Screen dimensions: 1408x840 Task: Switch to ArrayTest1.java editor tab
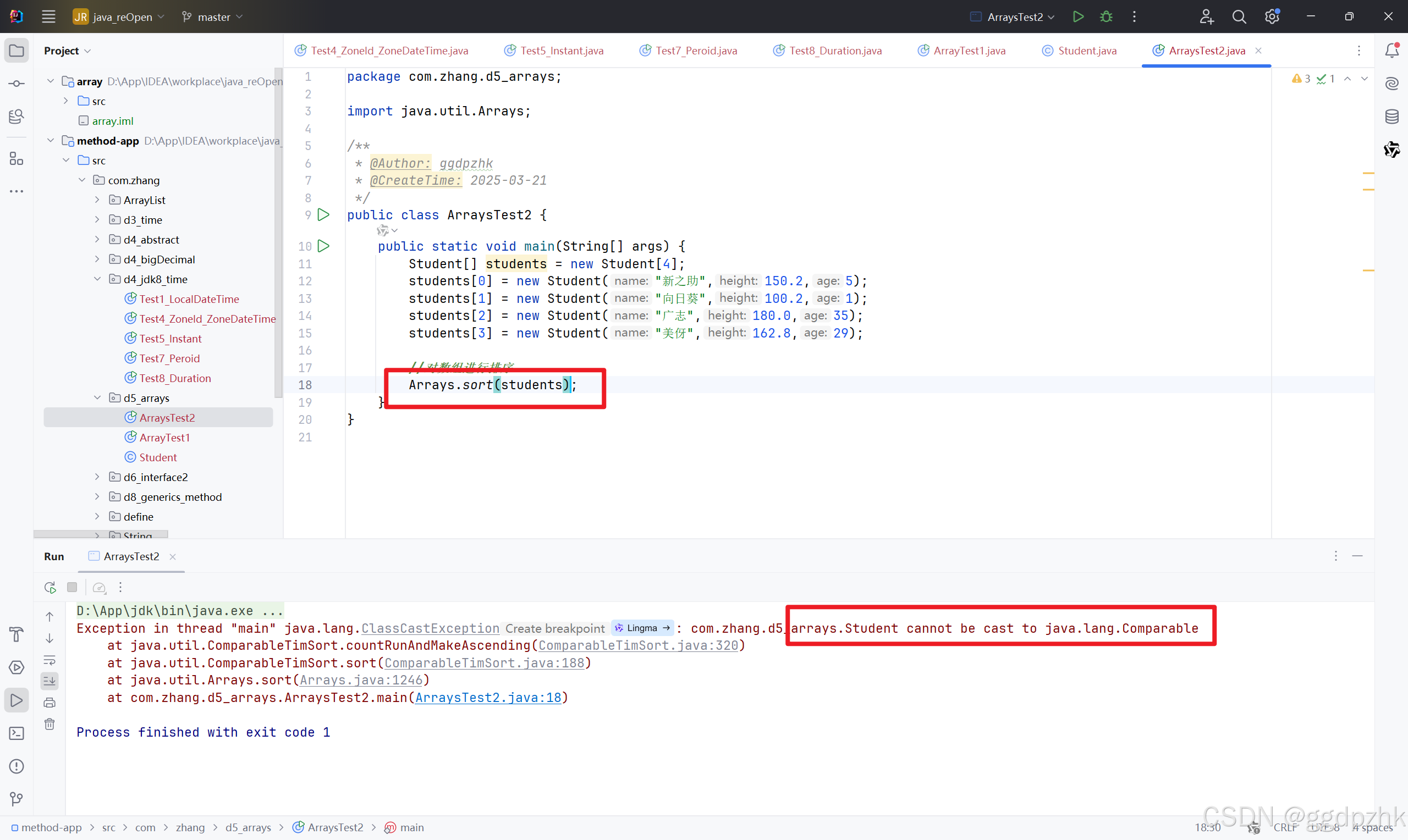tap(969, 51)
